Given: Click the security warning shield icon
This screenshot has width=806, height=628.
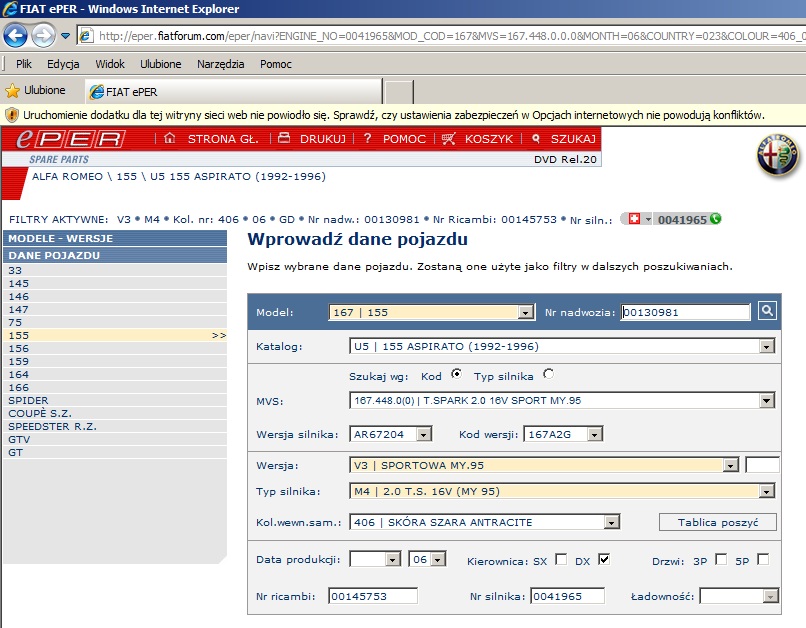Looking at the screenshot, I should pyautogui.click(x=12, y=115).
